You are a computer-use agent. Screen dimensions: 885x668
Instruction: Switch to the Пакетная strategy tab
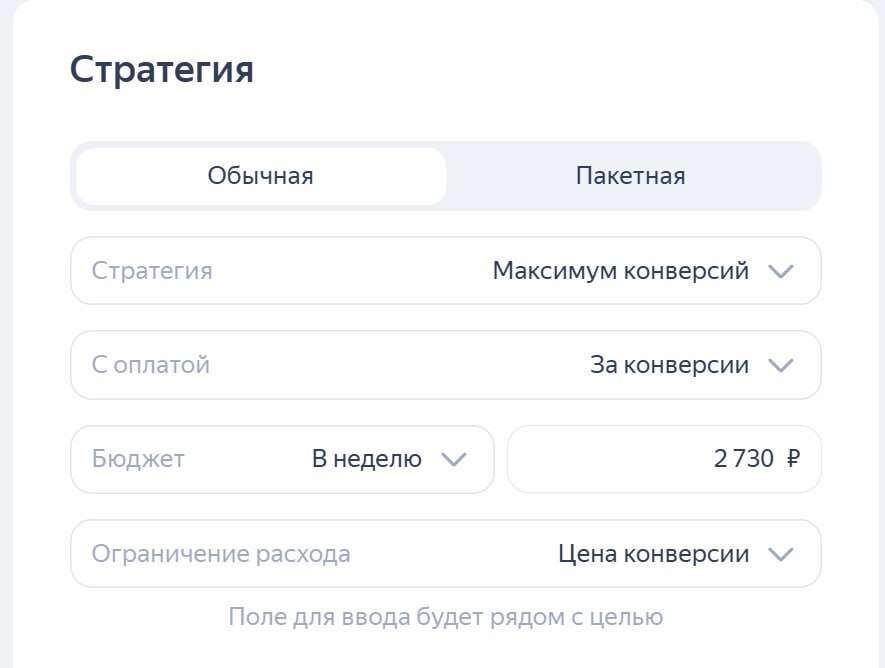coord(630,176)
